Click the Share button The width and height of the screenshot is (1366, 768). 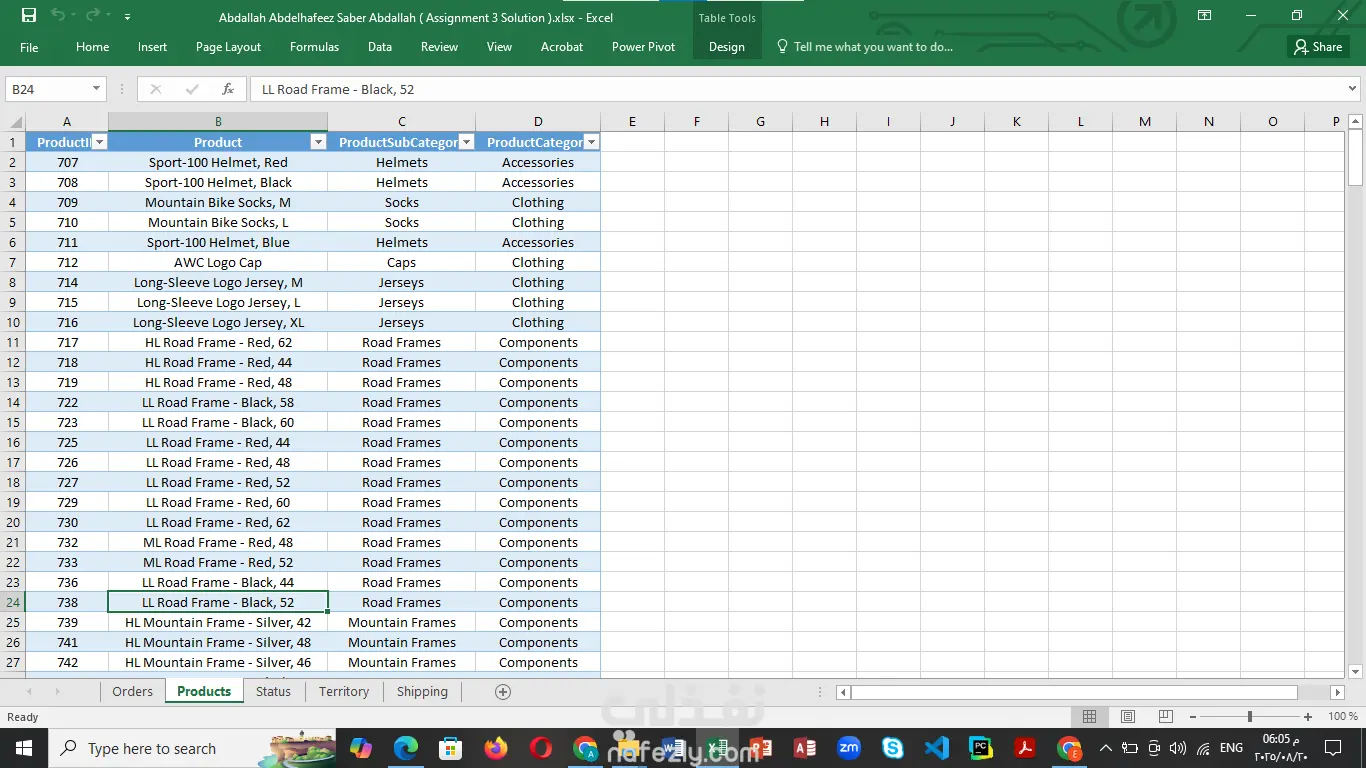click(1317, 47)
